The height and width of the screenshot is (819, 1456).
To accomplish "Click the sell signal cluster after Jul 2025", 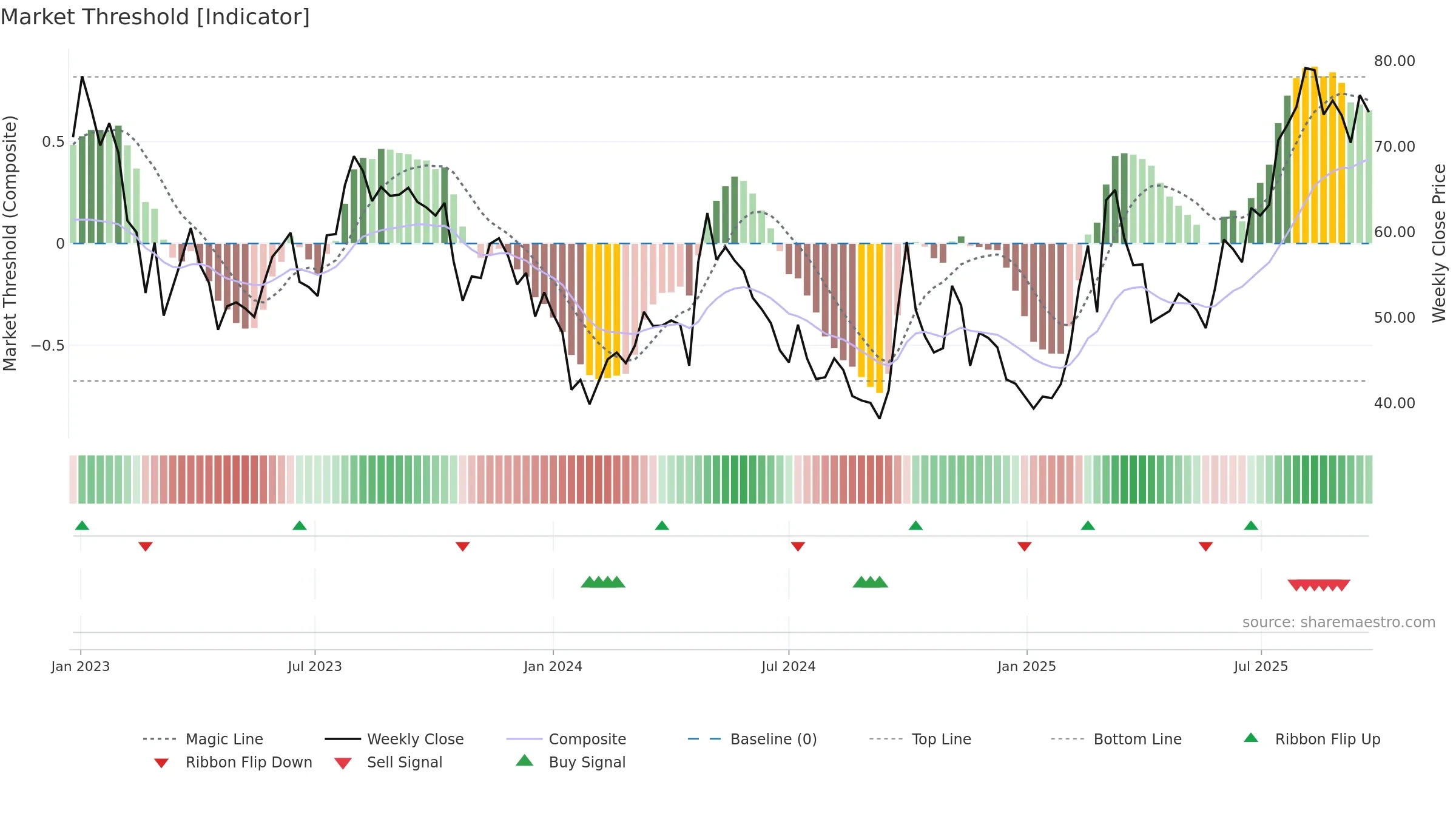I will [x=1319, y=585].
